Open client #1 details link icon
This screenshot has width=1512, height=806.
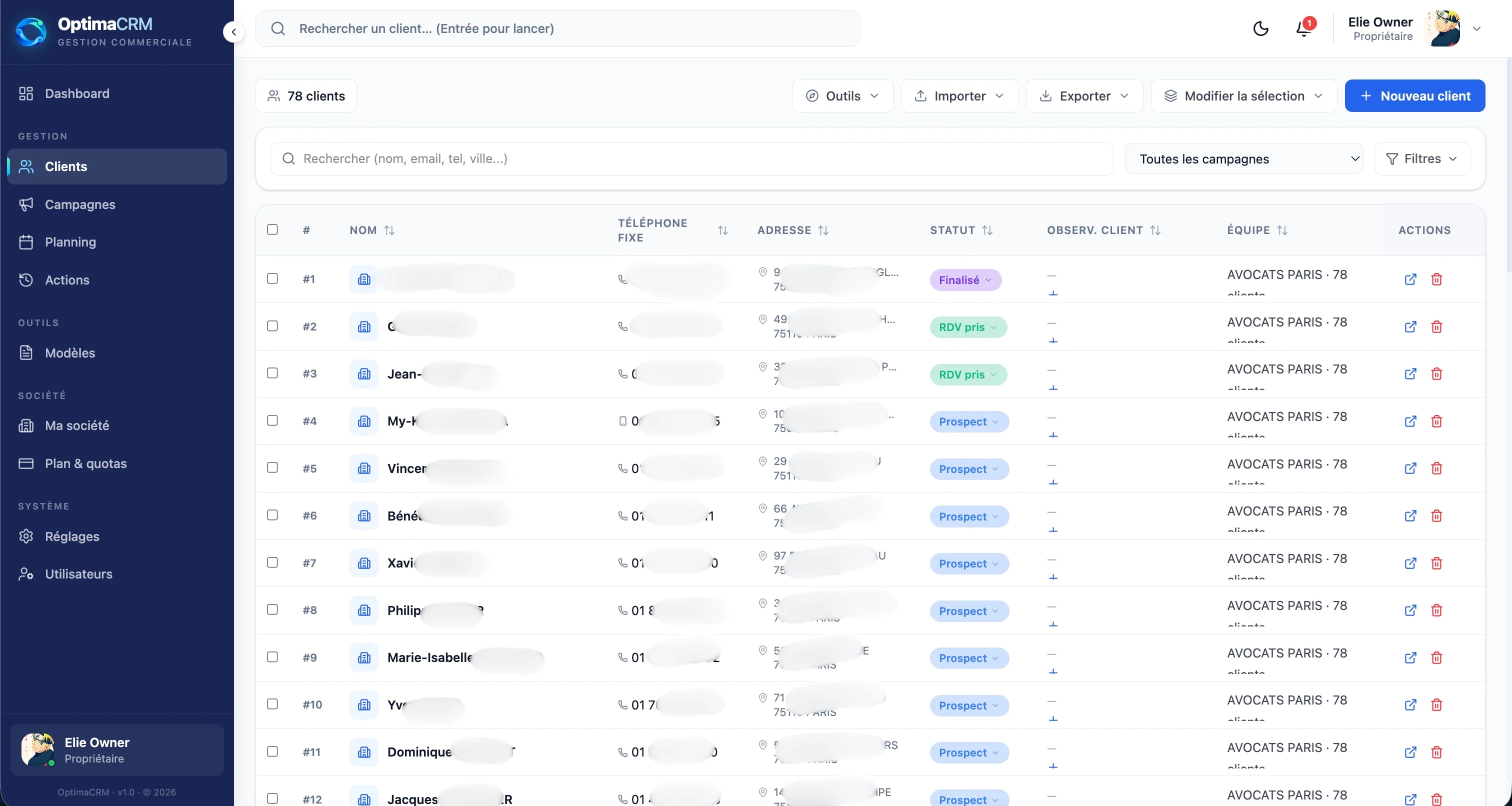(x=1410, y=279)
